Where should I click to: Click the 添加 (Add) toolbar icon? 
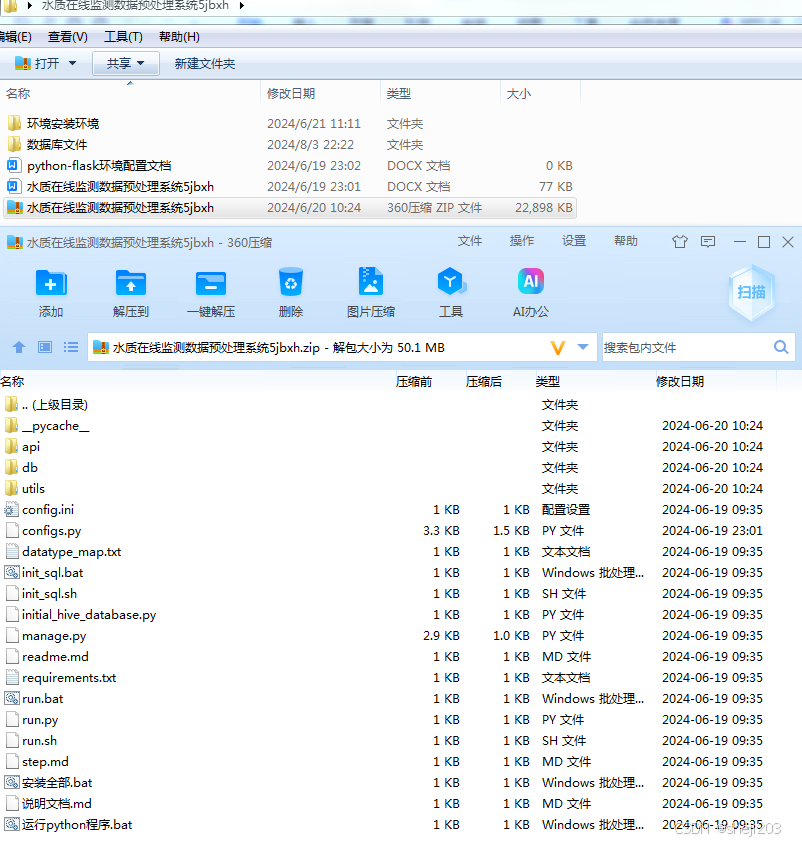point(51,290)
